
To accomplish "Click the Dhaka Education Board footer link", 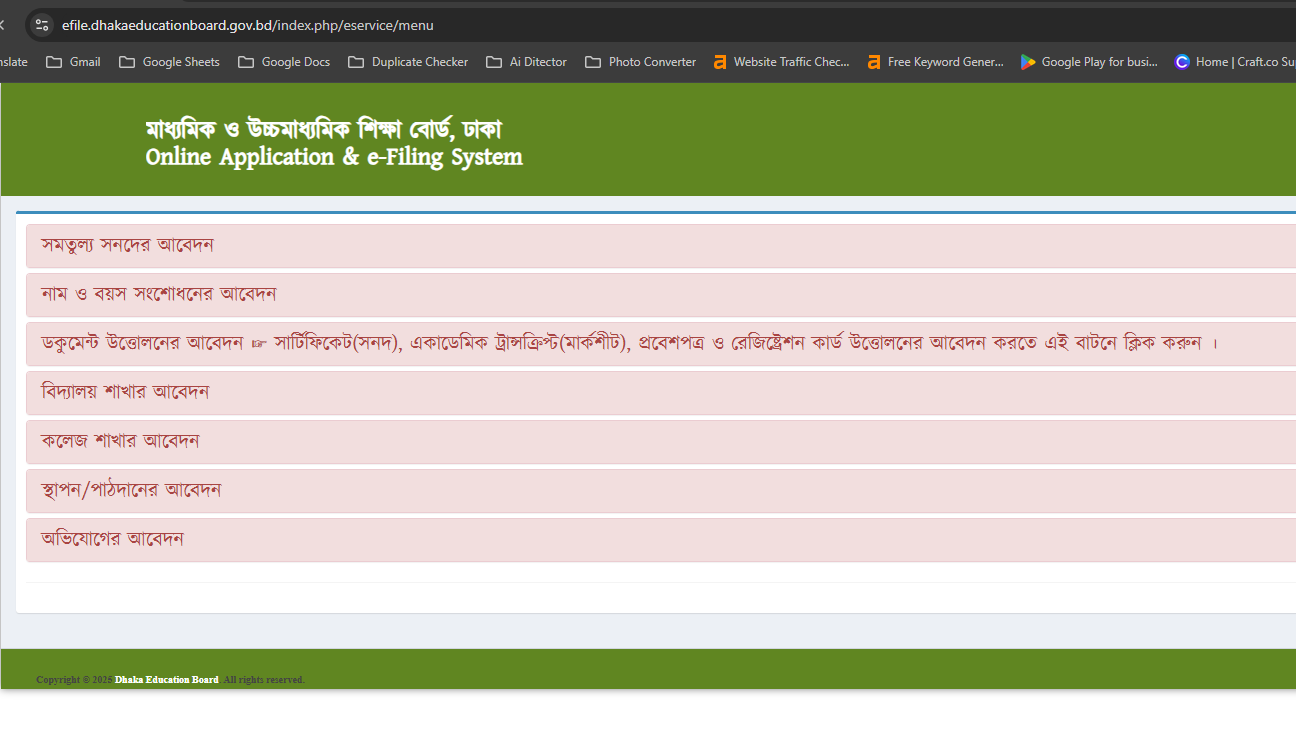I will click(x=166, y=680).
